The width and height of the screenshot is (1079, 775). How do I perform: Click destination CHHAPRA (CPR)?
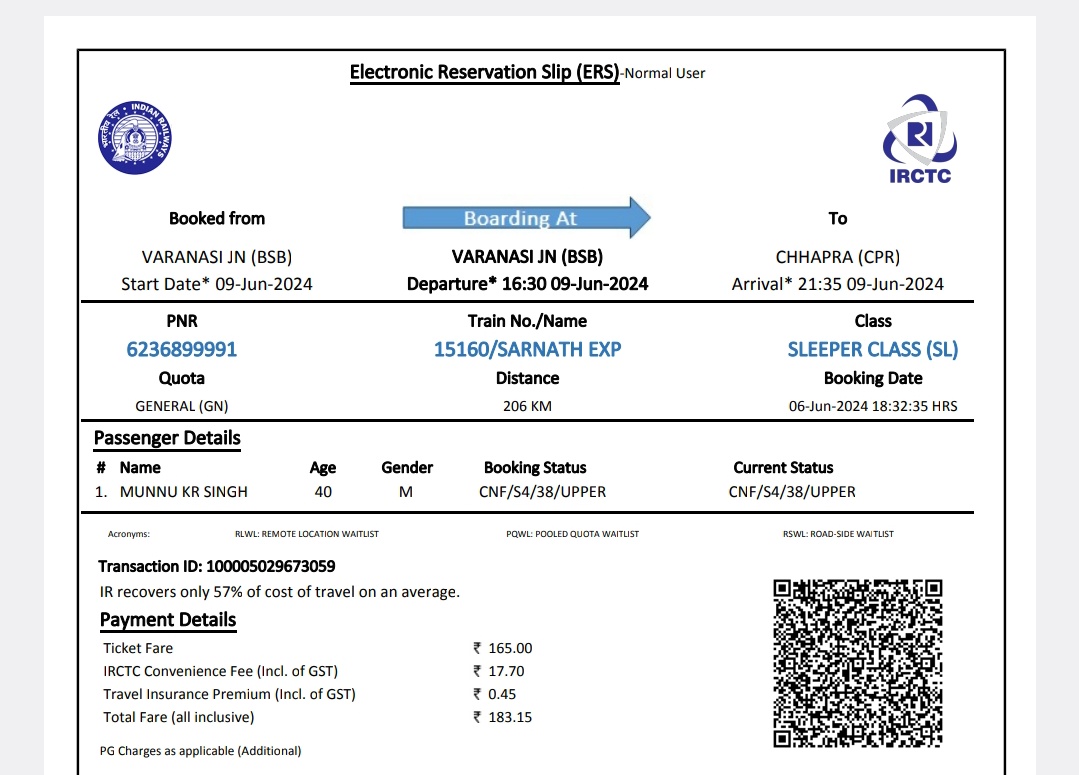[837, 257]
